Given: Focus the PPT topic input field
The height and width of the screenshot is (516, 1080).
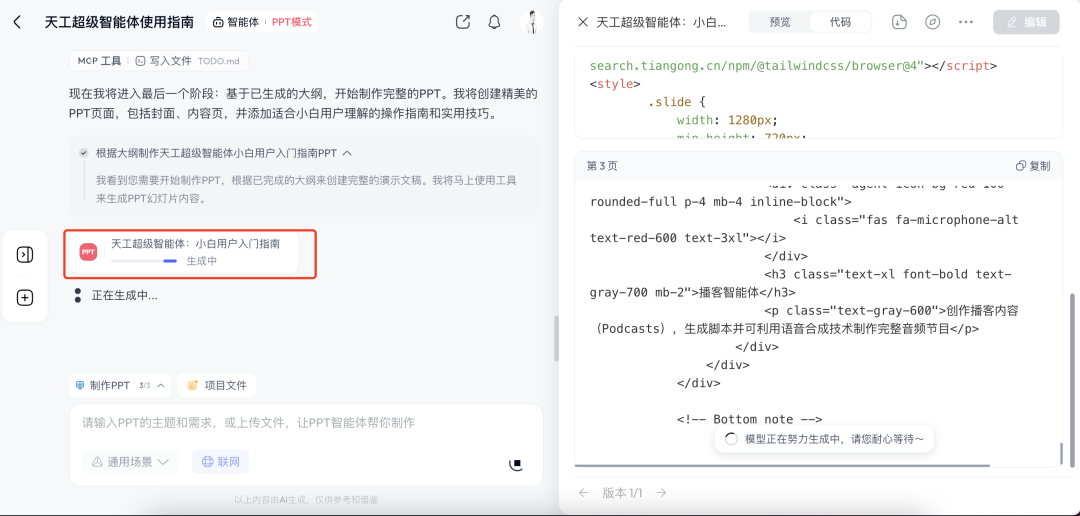Looking at the screenshot, I should click(306, 422).
